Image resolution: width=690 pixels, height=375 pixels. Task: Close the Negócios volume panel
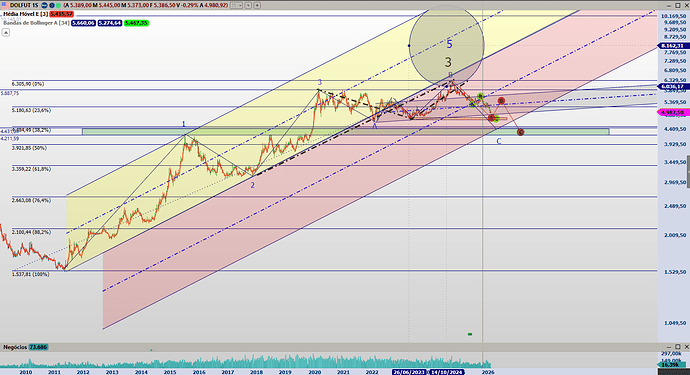pos(686,347)
